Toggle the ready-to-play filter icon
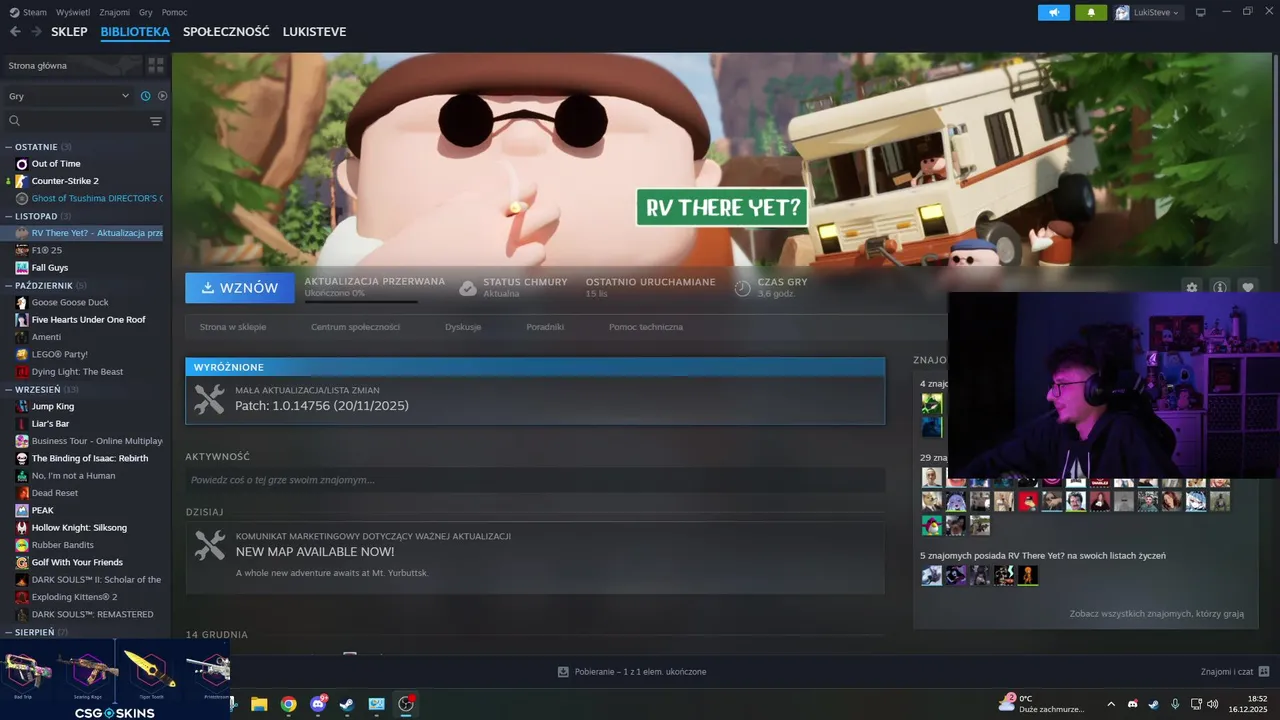Screen dimensions: 1280x720 pos(162,96)
